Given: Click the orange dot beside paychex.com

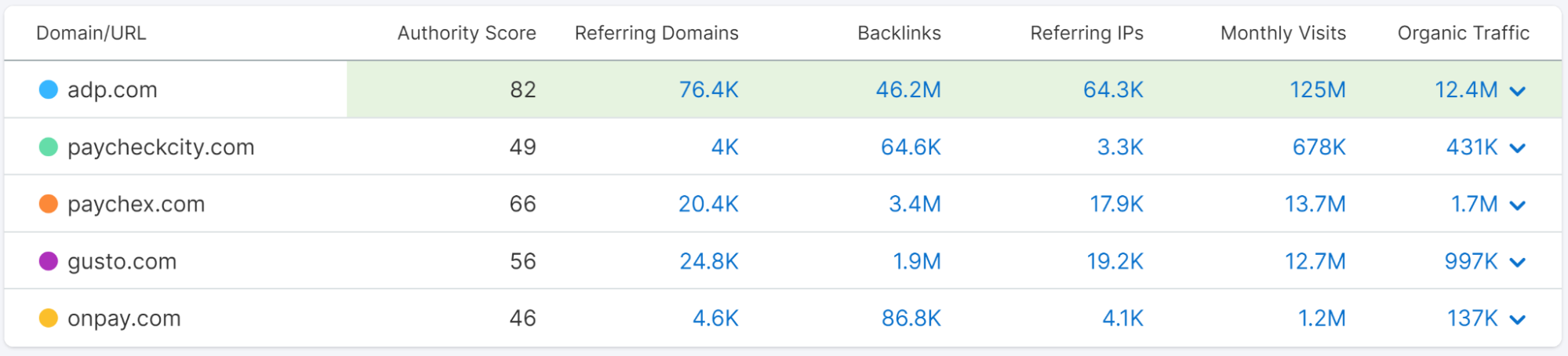Looking at the screenshot, I should click(x=49, y=204).
